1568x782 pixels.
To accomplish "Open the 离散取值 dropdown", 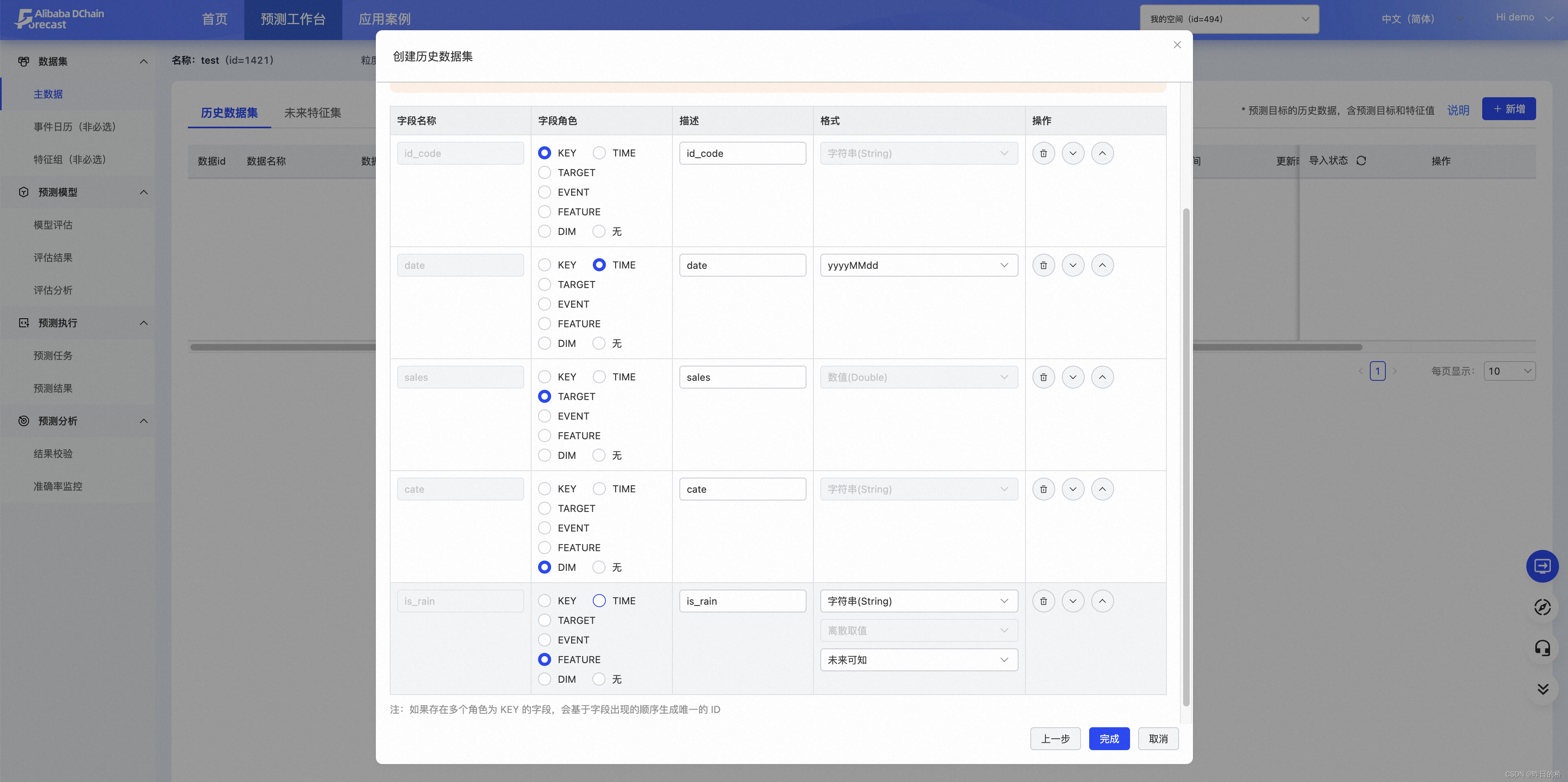I will 918,630.
